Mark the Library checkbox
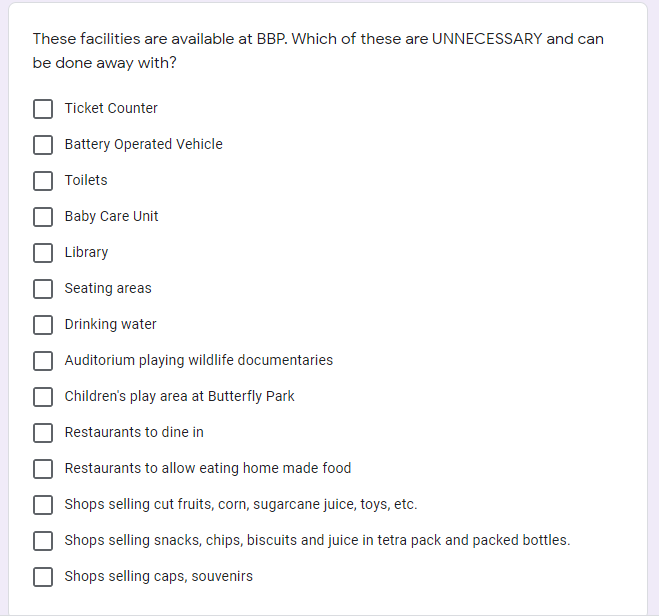Image resolution: width=659 pixels, height=616 pixels. [43, 252]
